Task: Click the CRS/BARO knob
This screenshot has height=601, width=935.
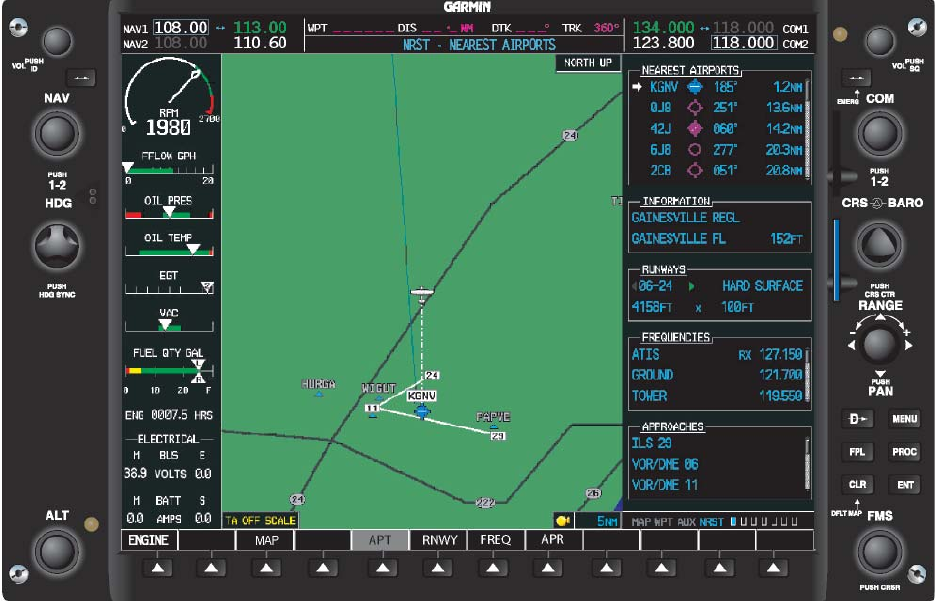Action: [x=880, y=244]
